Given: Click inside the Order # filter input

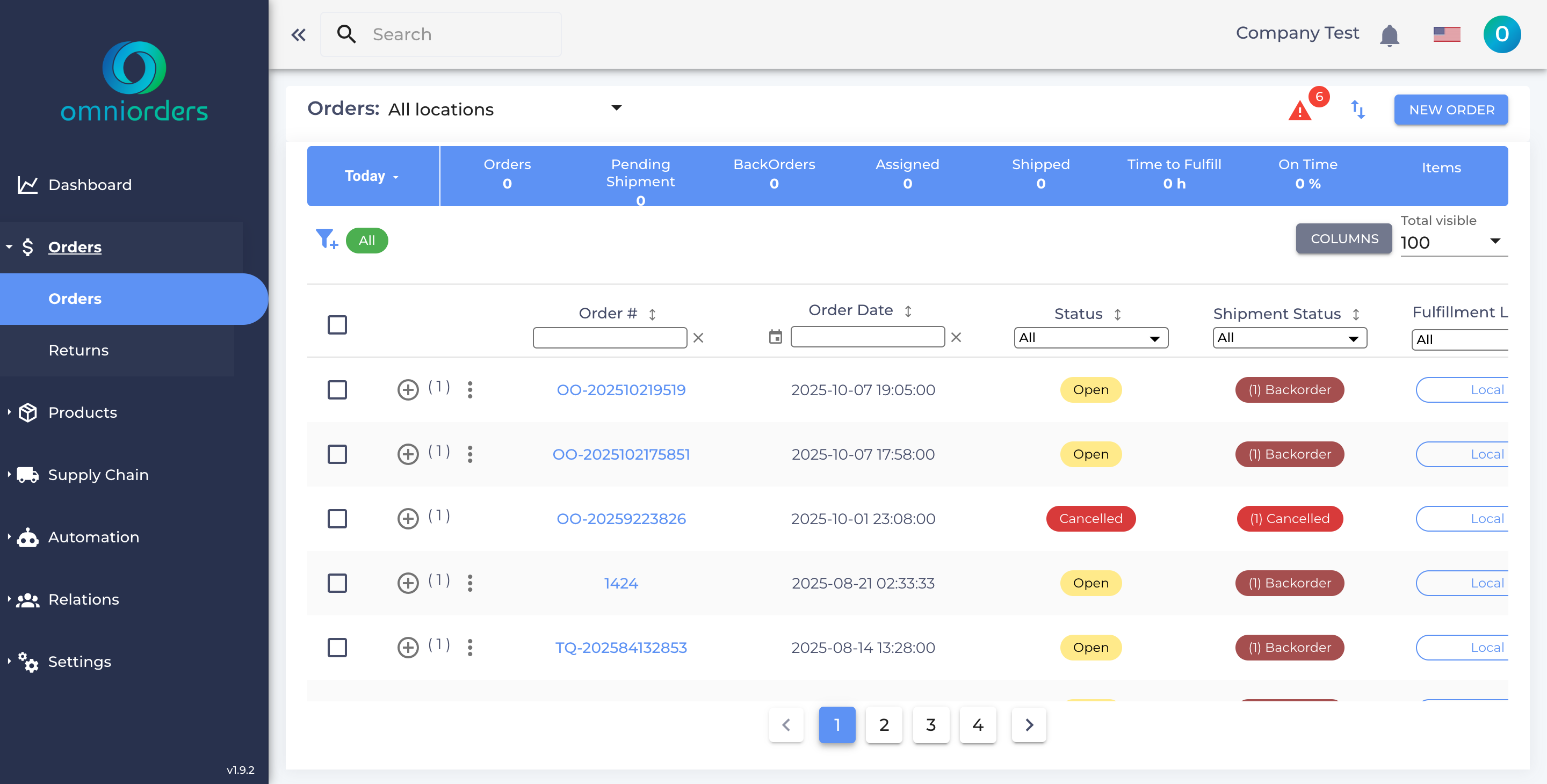Looking at the screenshot, I should (x=609, y=337).
